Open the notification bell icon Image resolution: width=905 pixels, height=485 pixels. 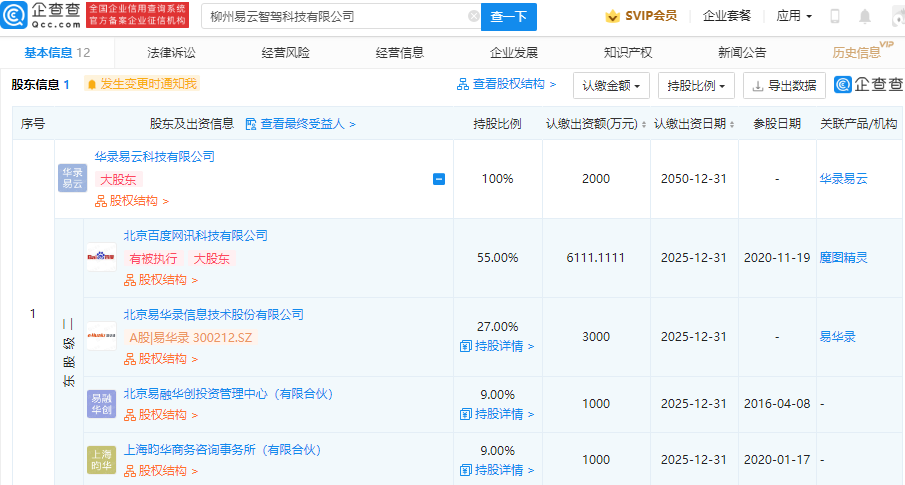pos(865,16)
